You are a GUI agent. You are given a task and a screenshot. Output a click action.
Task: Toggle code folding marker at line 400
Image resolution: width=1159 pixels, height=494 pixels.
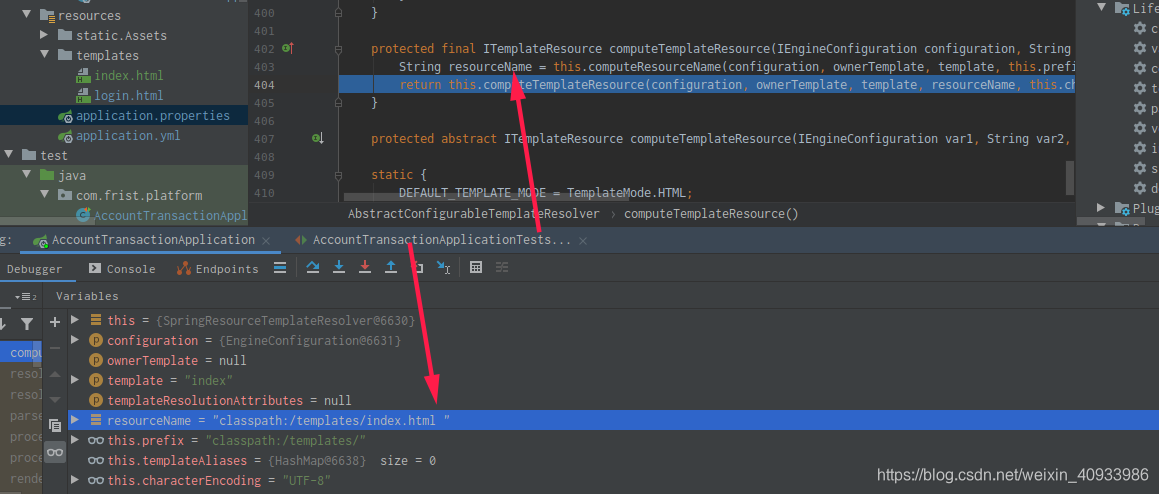[x=339, y=13]
